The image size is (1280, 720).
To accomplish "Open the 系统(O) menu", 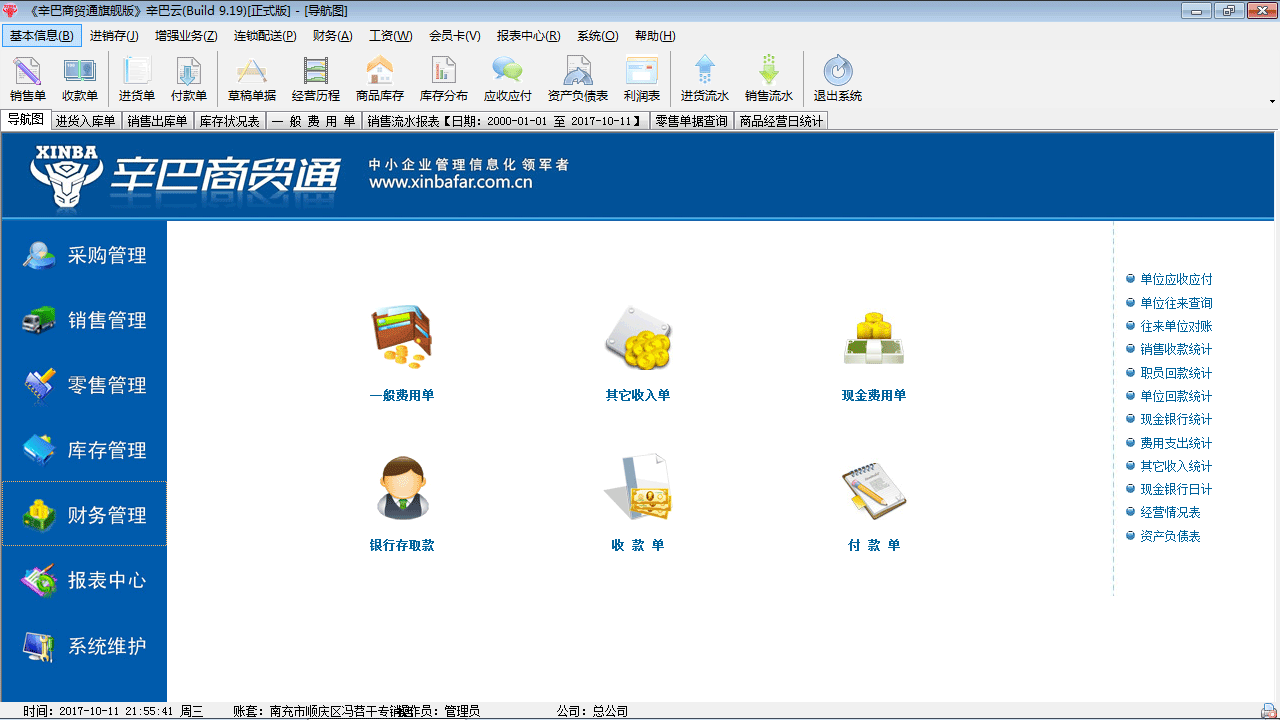I will click(597, 35).
